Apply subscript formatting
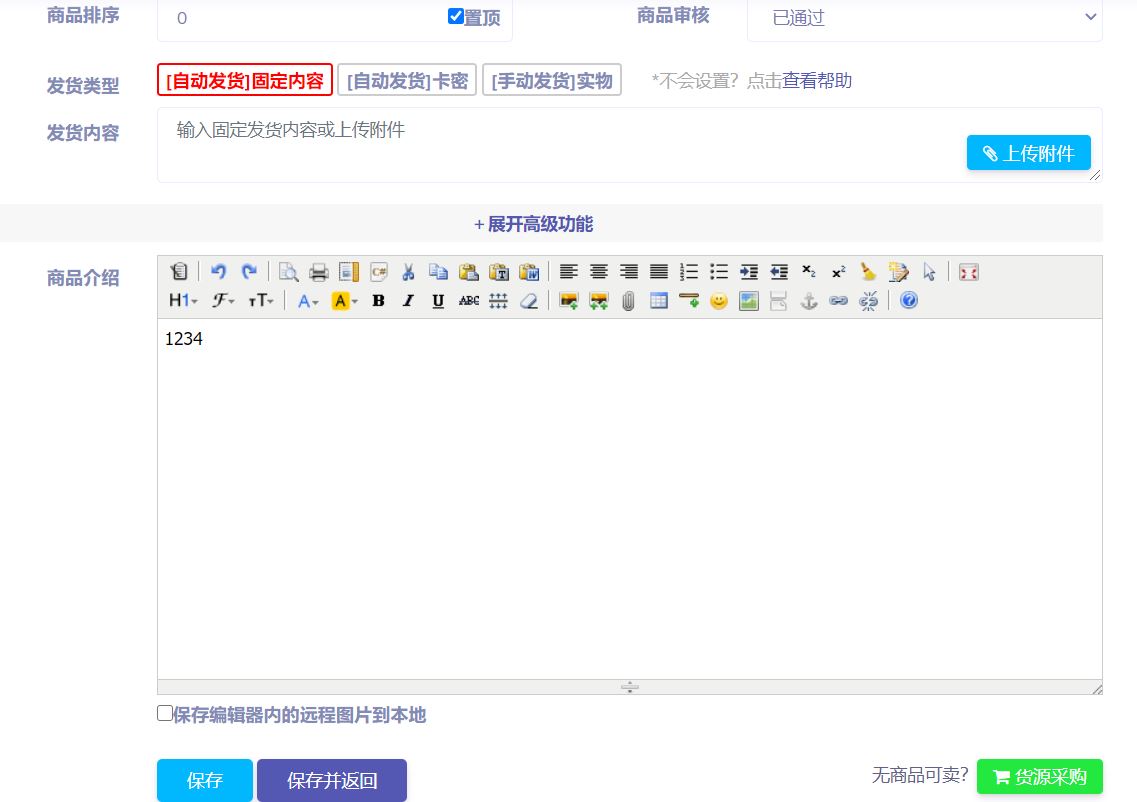Screen dimensions: 1137x802 809,272
